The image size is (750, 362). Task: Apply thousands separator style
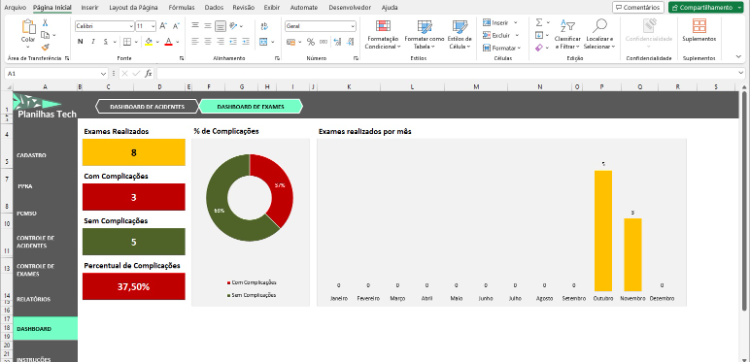click(323, 42)
